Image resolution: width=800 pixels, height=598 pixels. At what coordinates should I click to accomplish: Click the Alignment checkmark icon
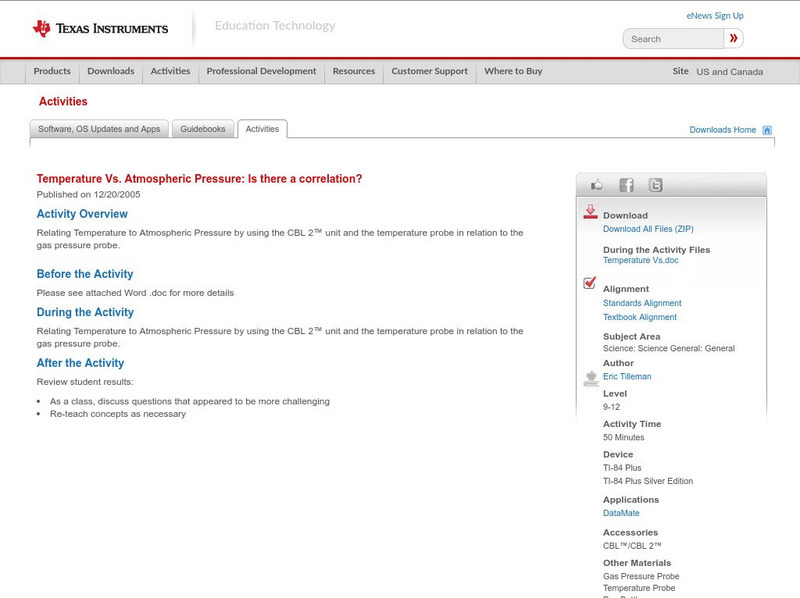[x=590, y=282]
